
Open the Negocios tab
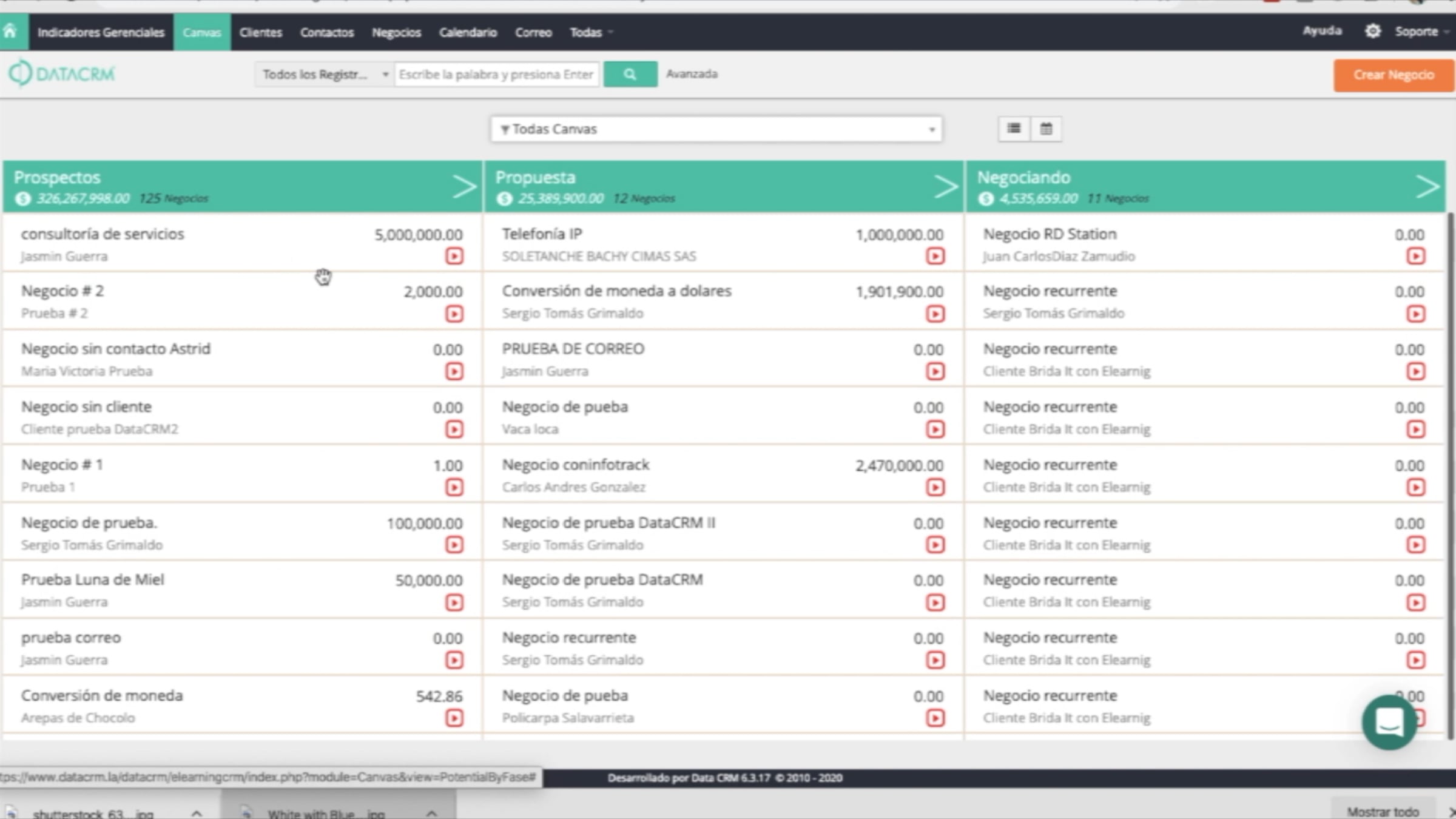[396, 32]
